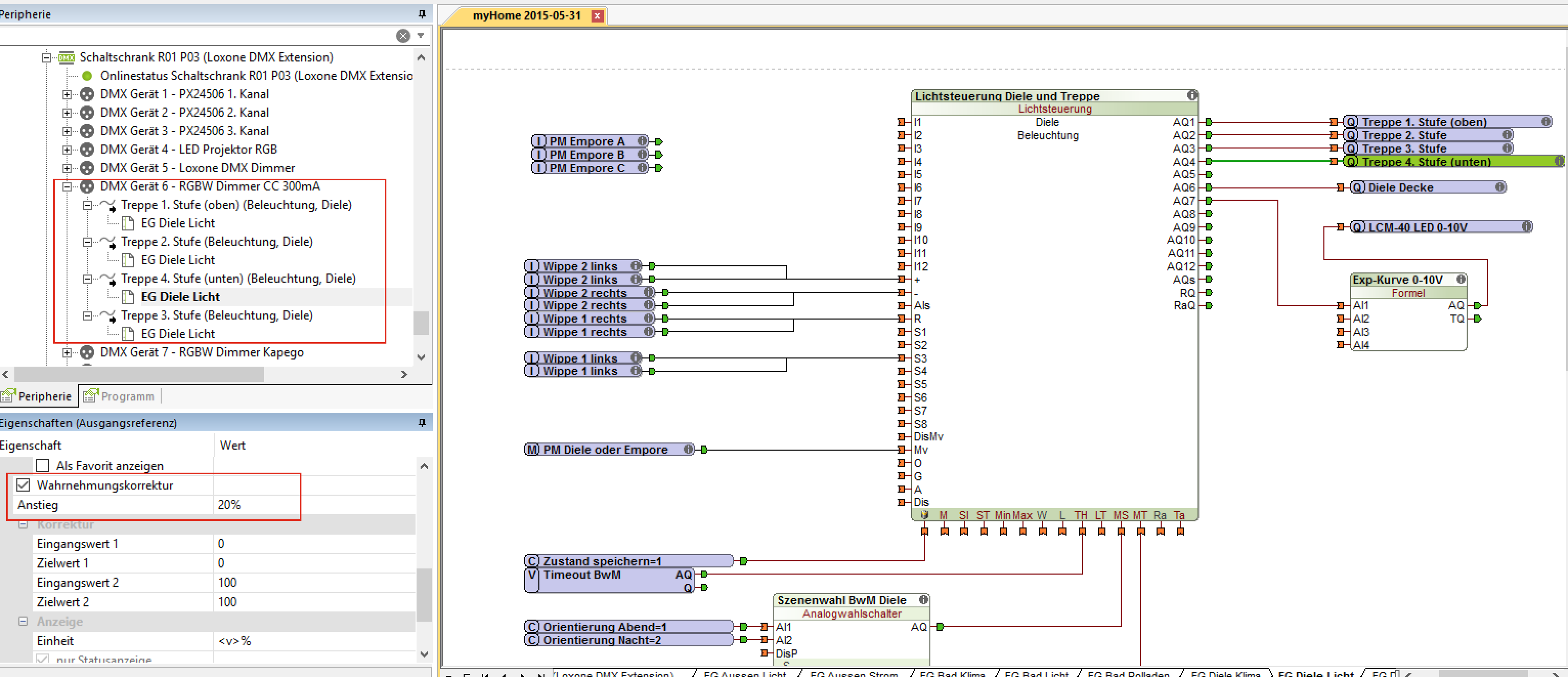Collapse the Korrektur properties group
The image size is (1568, 677).
point(23,524)
